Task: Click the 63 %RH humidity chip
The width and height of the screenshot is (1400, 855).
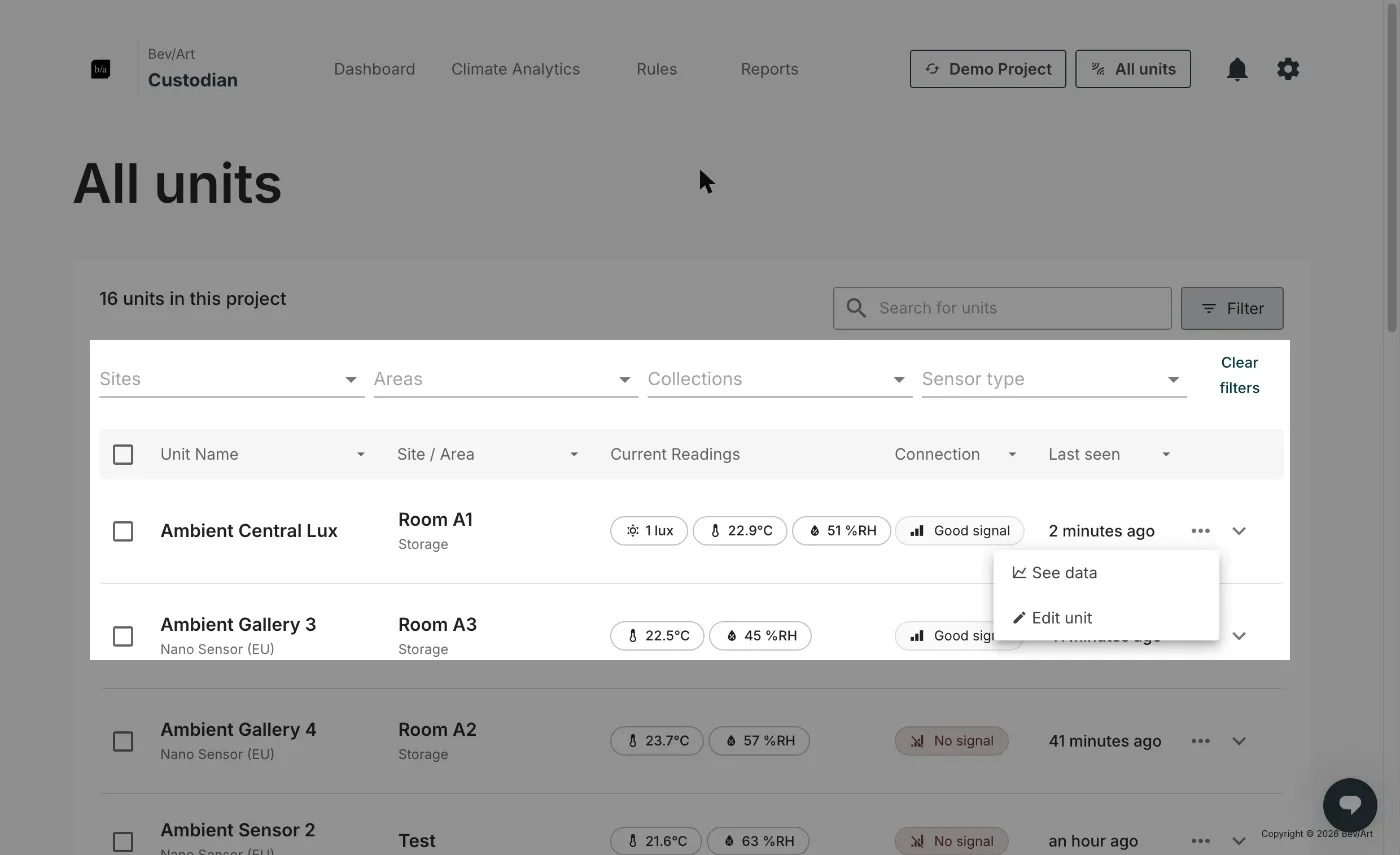Action: (758, 841)
